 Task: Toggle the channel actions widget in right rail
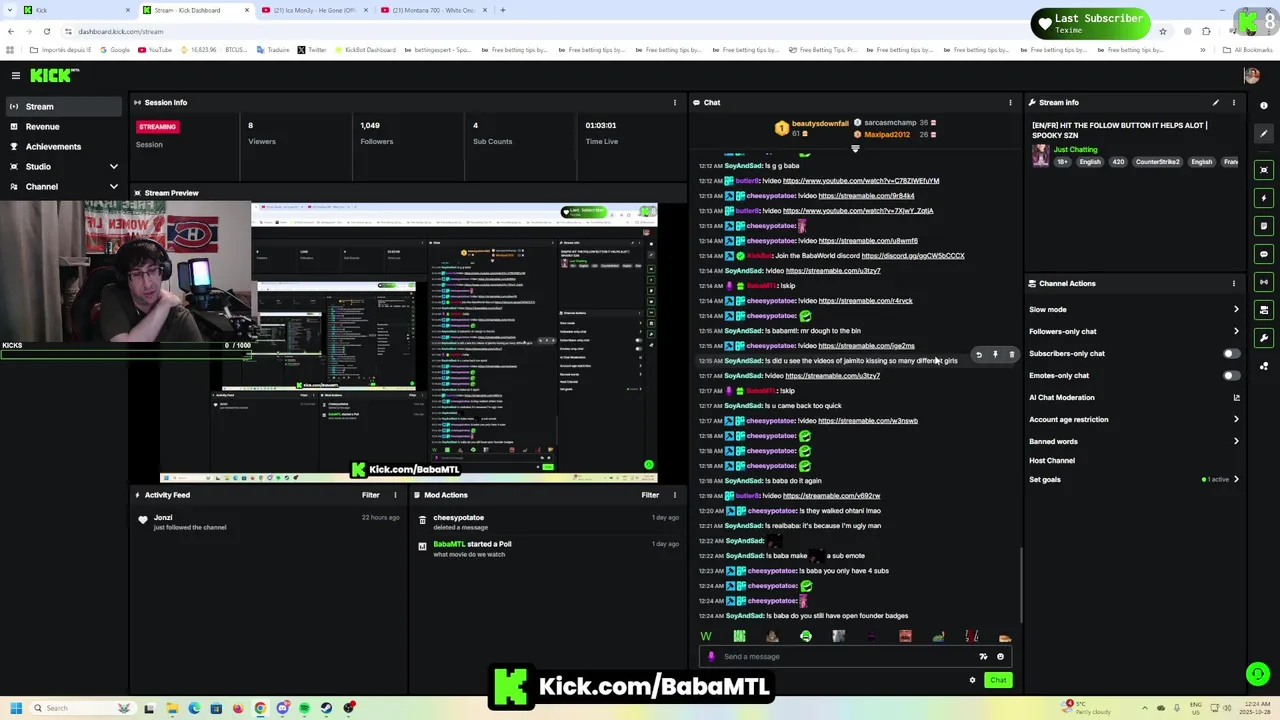coord(1264,310)
